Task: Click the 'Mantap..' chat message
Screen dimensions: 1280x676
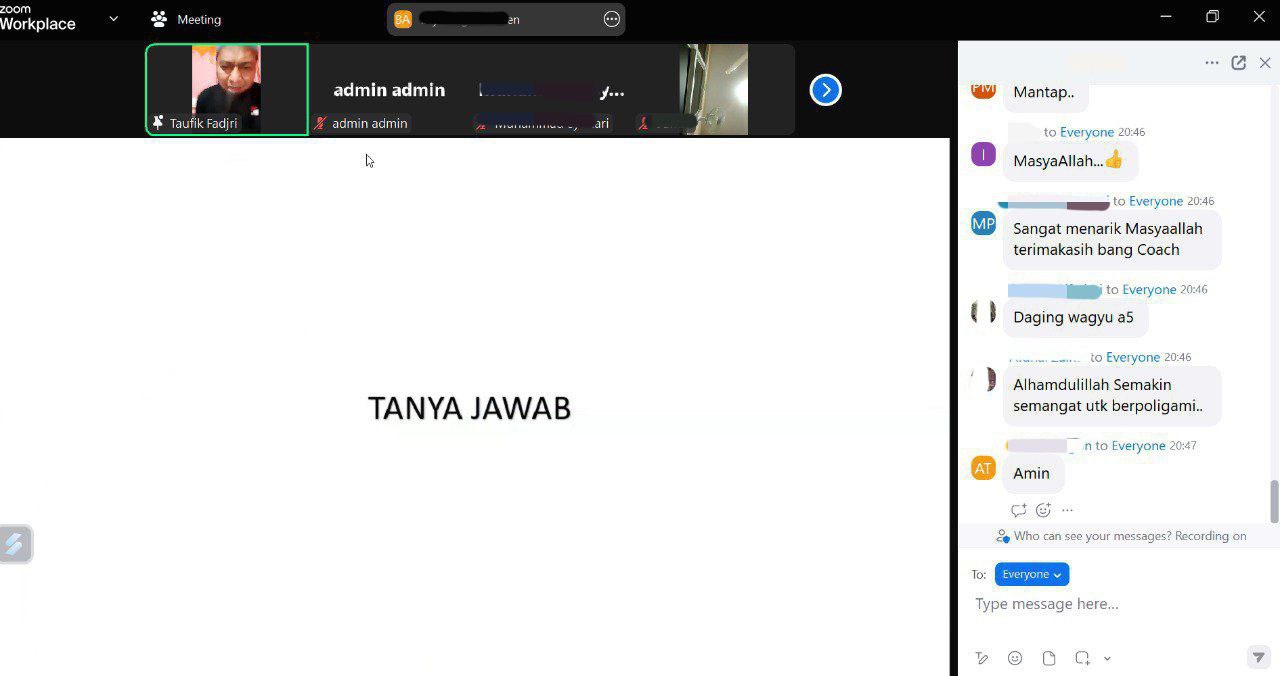Action: tap(1044, 92)
